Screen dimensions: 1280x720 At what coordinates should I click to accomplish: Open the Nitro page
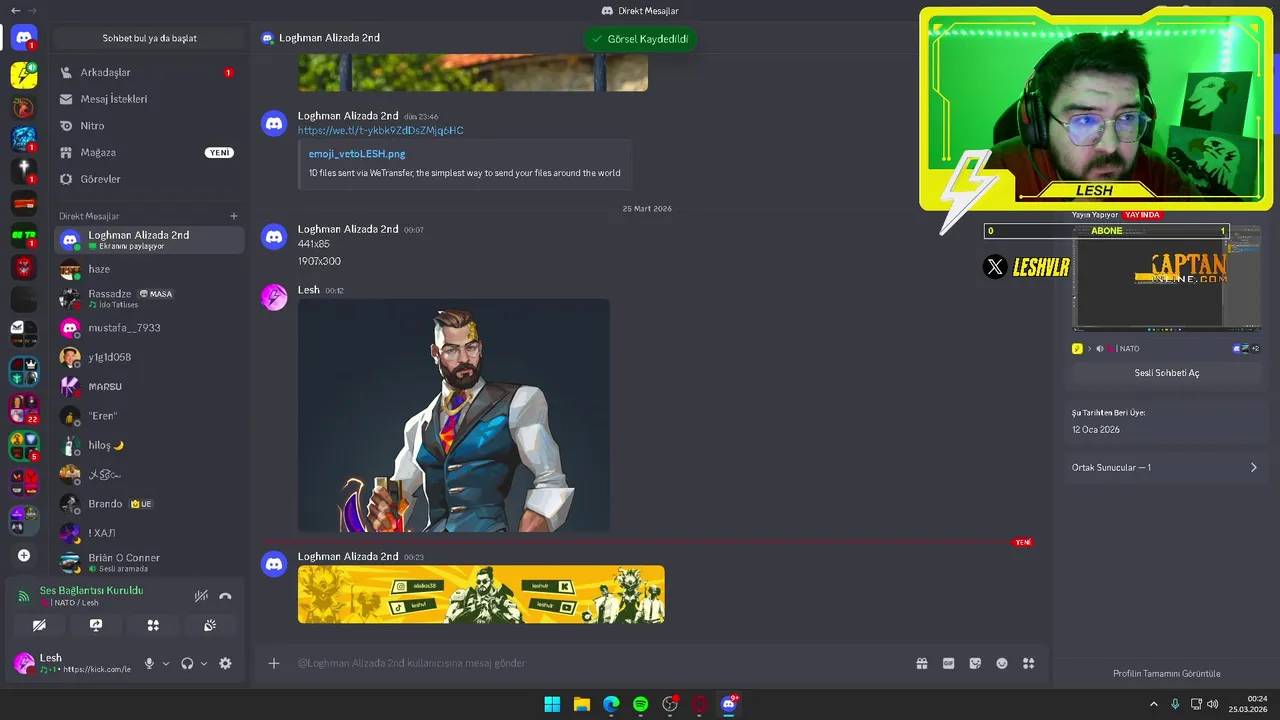pos(148,126)
